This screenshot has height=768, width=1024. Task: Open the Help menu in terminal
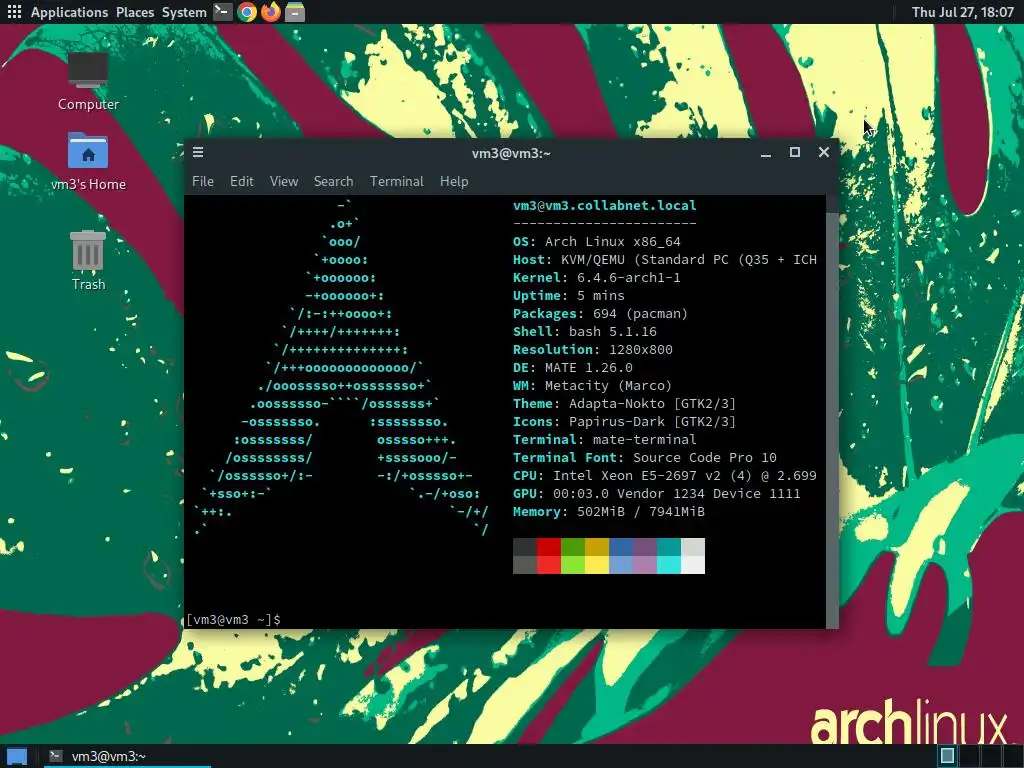tap(454, 181)
